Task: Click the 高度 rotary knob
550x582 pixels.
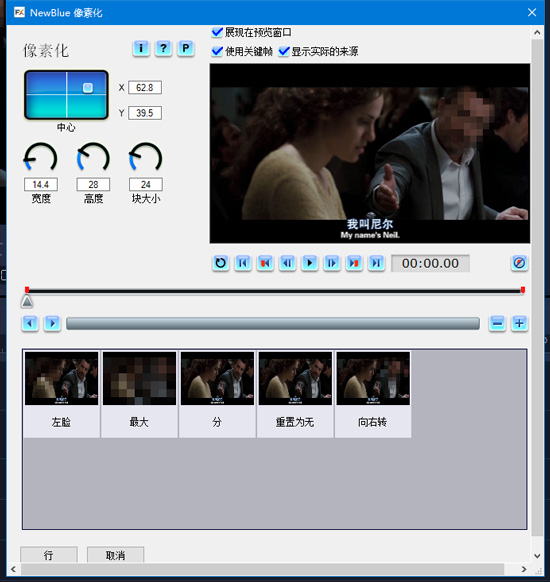Action: coord(93,158)
